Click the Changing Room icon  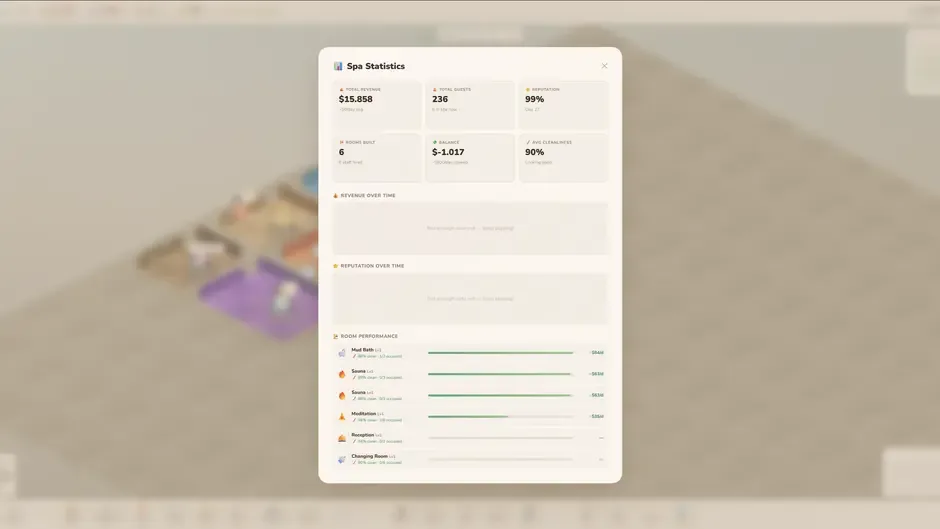pos(342,459)
